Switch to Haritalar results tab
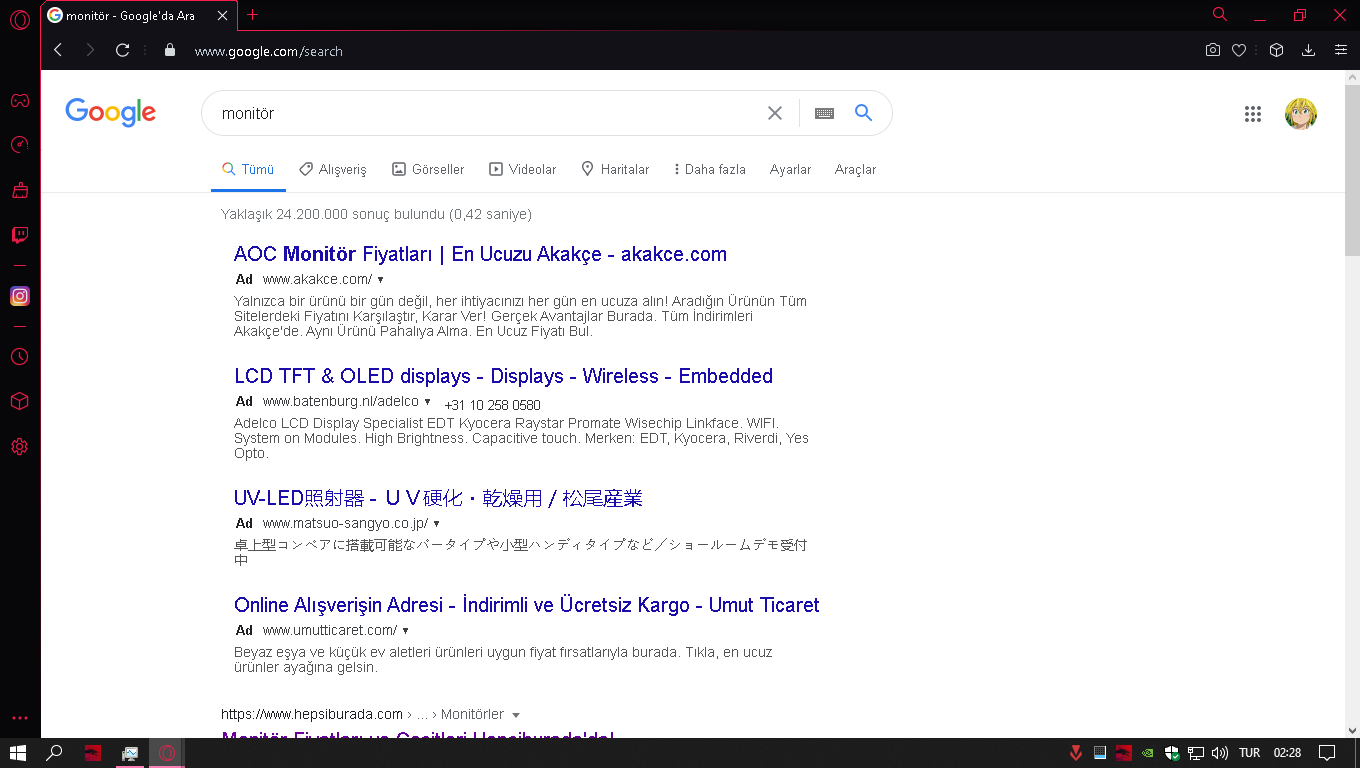Image resolution: width=1360 pixels, height=768 pixels. coord(615,170)
